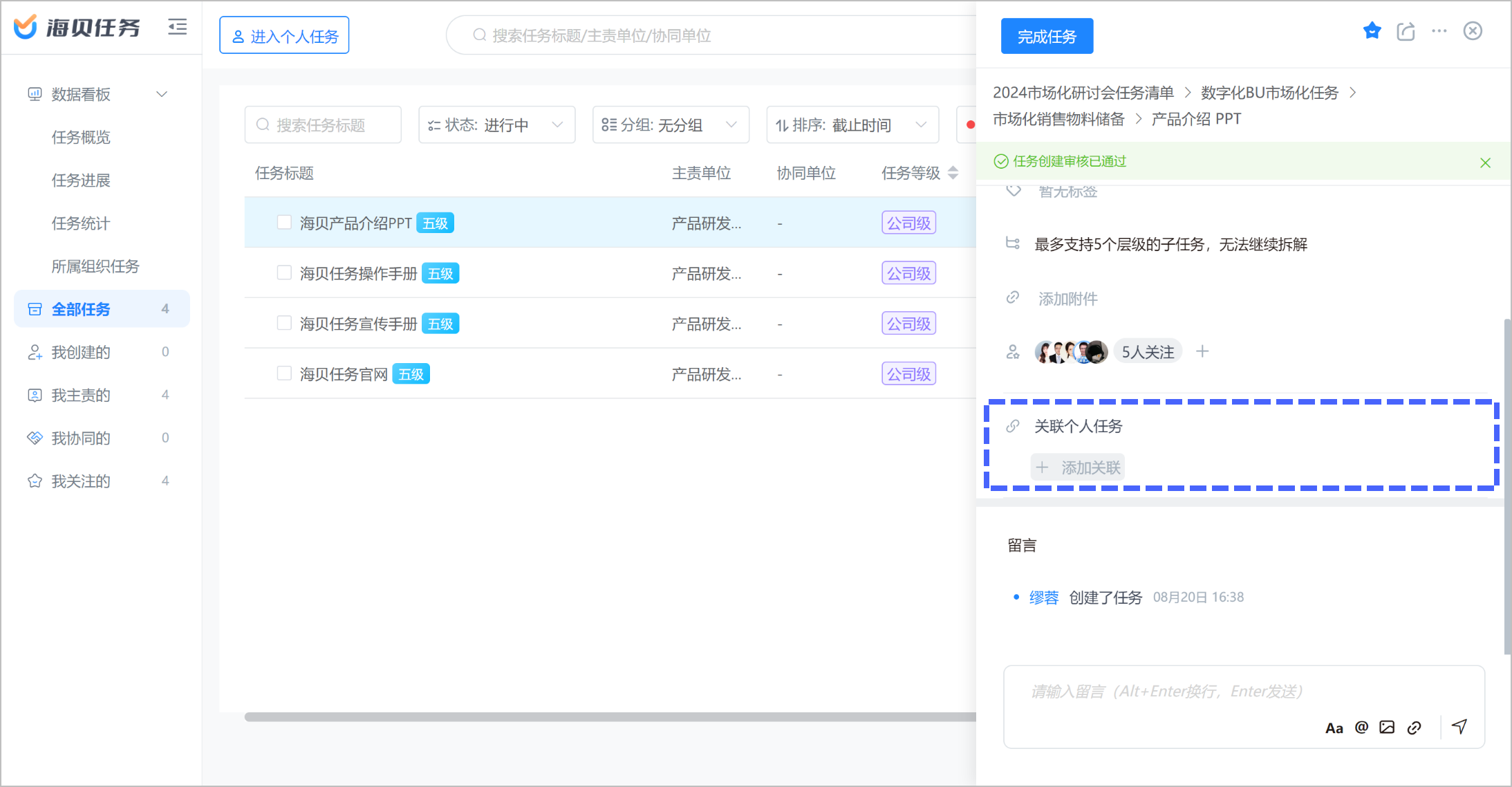The height and width of the screenshot is (787, 1512).
Task: Close the task detail panel
Action: click(1473, 31)
